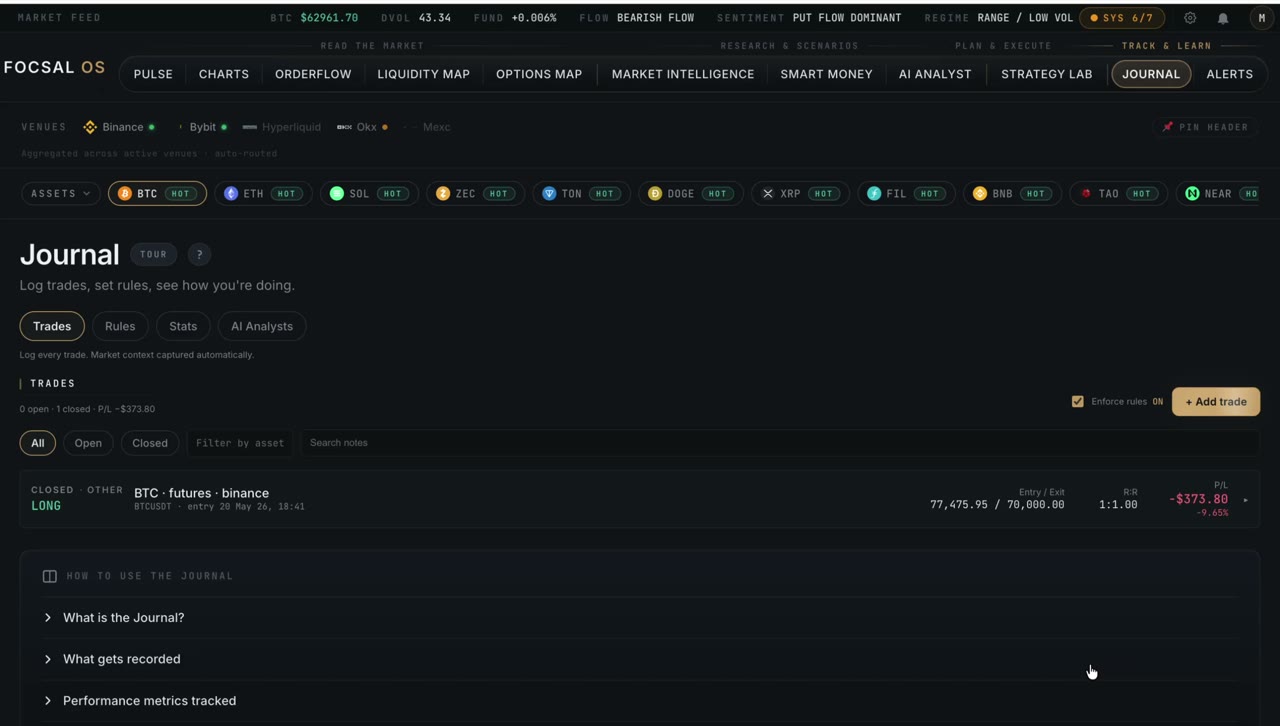
Task: Toggle the Mexc venue
Action: (428, 127)
